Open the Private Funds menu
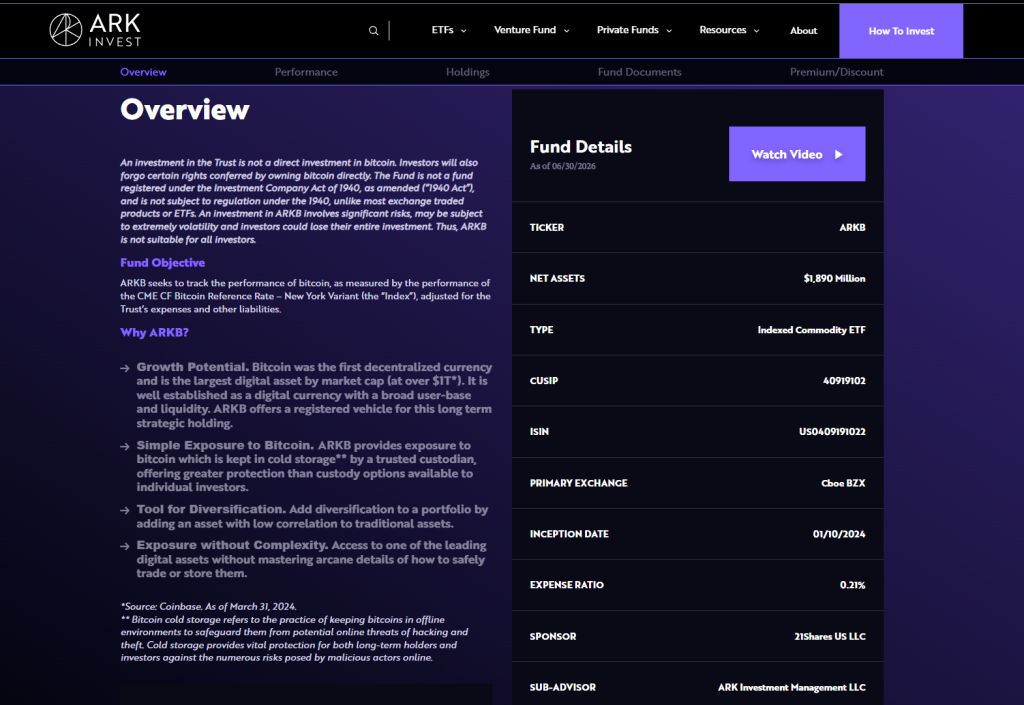Image resolution: width=1024 pixels, height=705 pixels. (x=628, y=30)
